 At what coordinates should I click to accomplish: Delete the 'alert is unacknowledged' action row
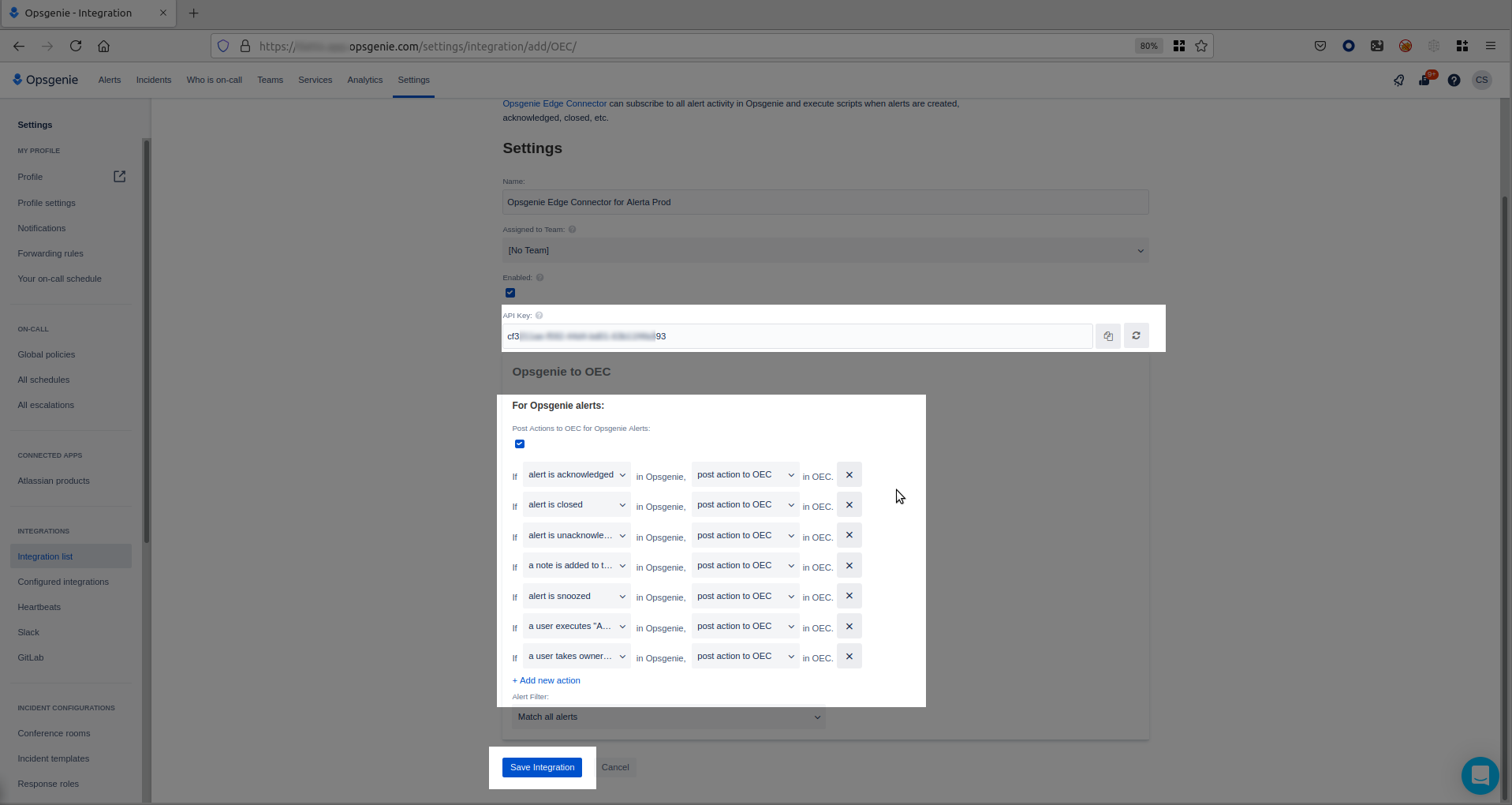click(849, 535)
